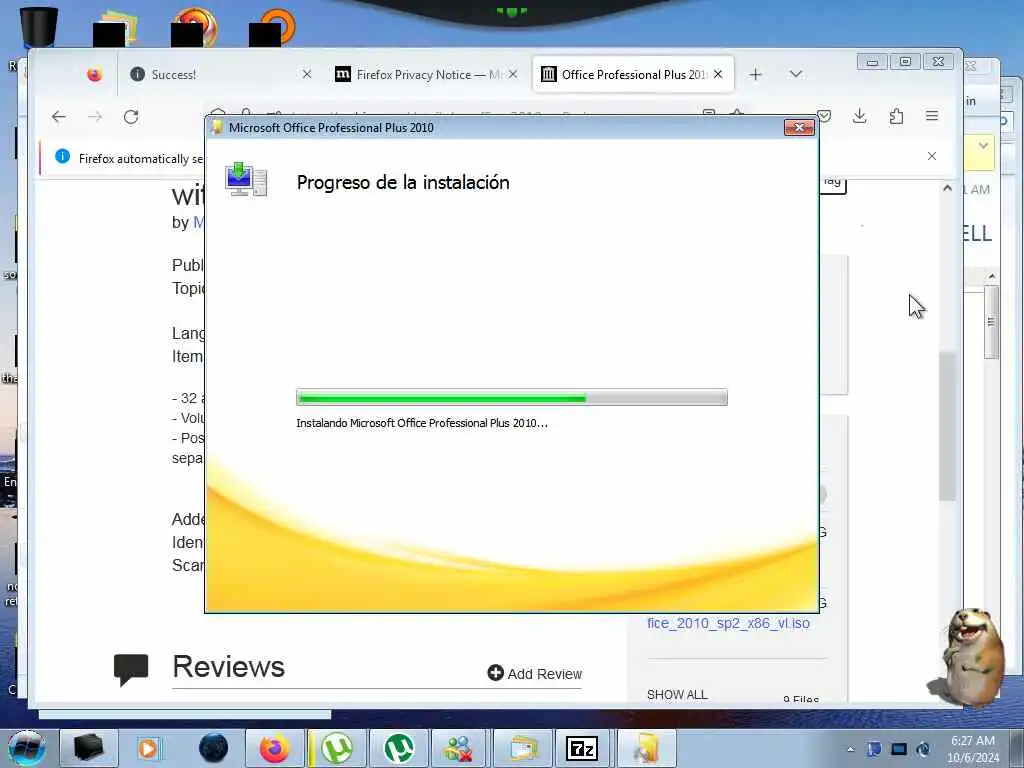Open a new Firefox tab

click(756, 74)
